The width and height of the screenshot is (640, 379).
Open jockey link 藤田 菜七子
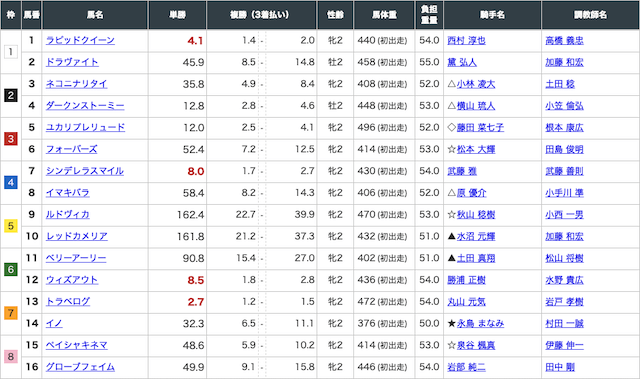(x=480, y=127)
